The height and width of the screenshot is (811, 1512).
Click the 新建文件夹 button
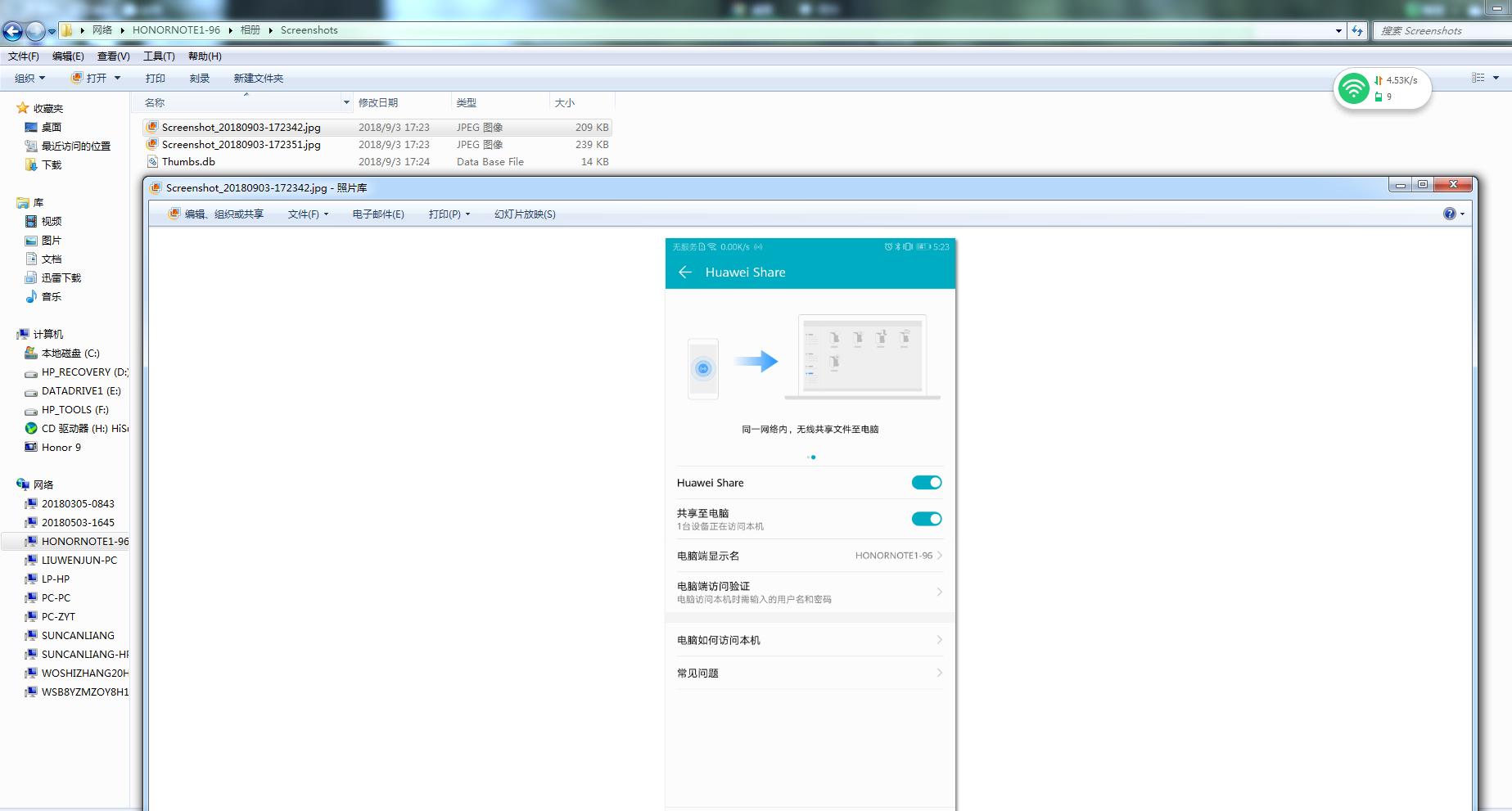(258, 79)
